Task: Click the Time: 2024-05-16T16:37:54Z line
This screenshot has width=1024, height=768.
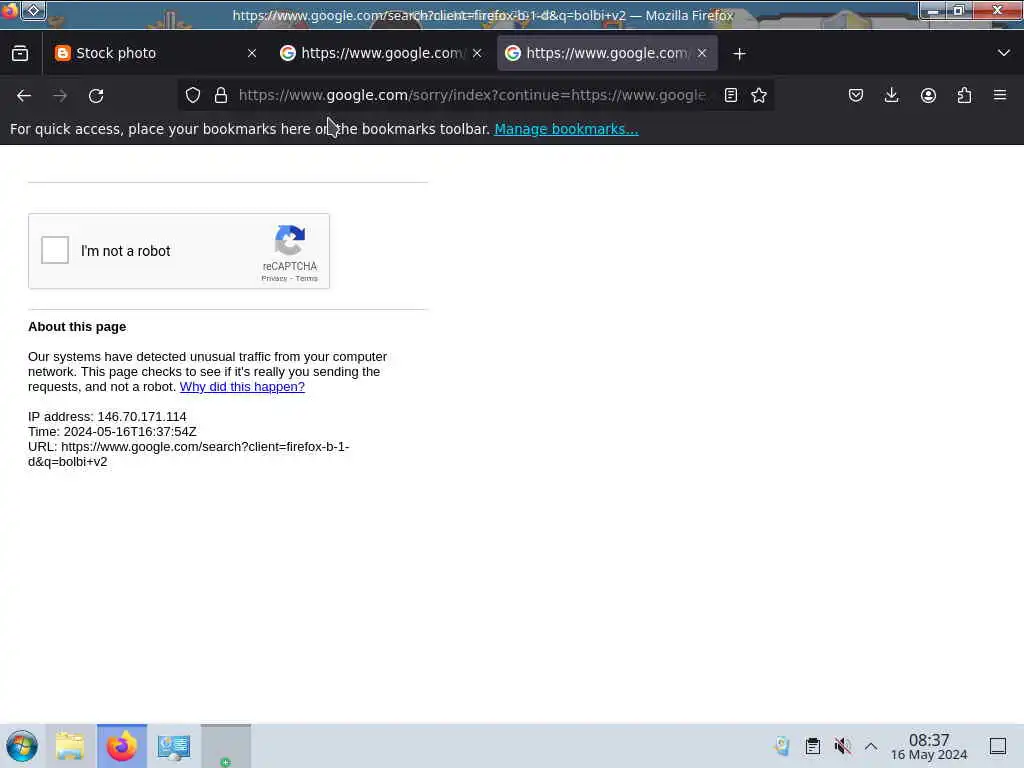Action: pyautogui.click(x=112, y=432)
